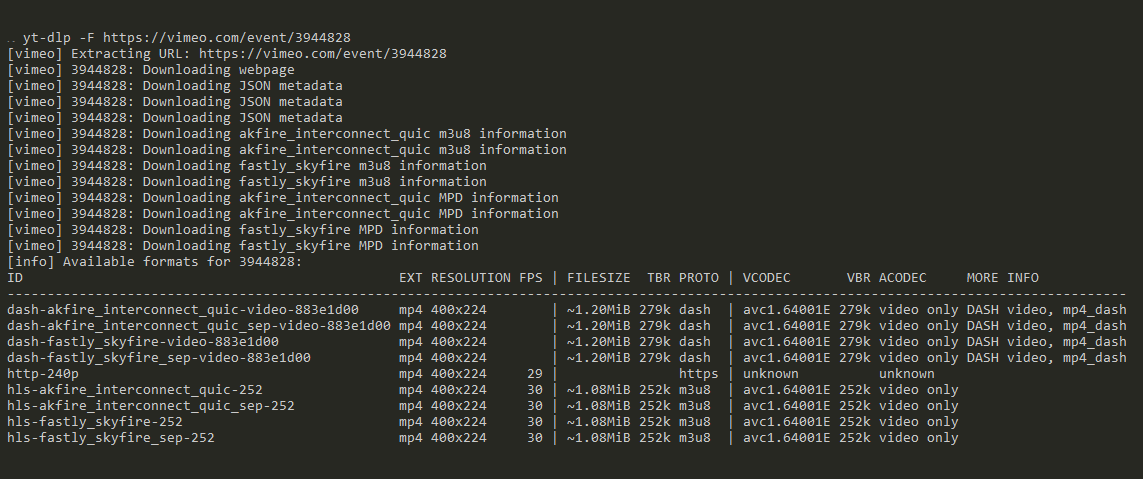Click the TBR column header
1143x479 pixels.
point(659,277)
